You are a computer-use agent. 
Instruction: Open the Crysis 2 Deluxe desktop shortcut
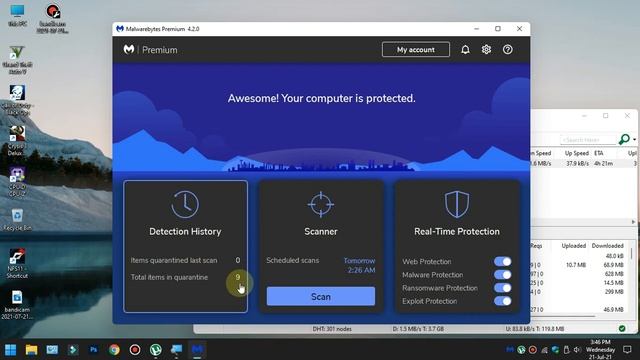click(x=17, y=141)
